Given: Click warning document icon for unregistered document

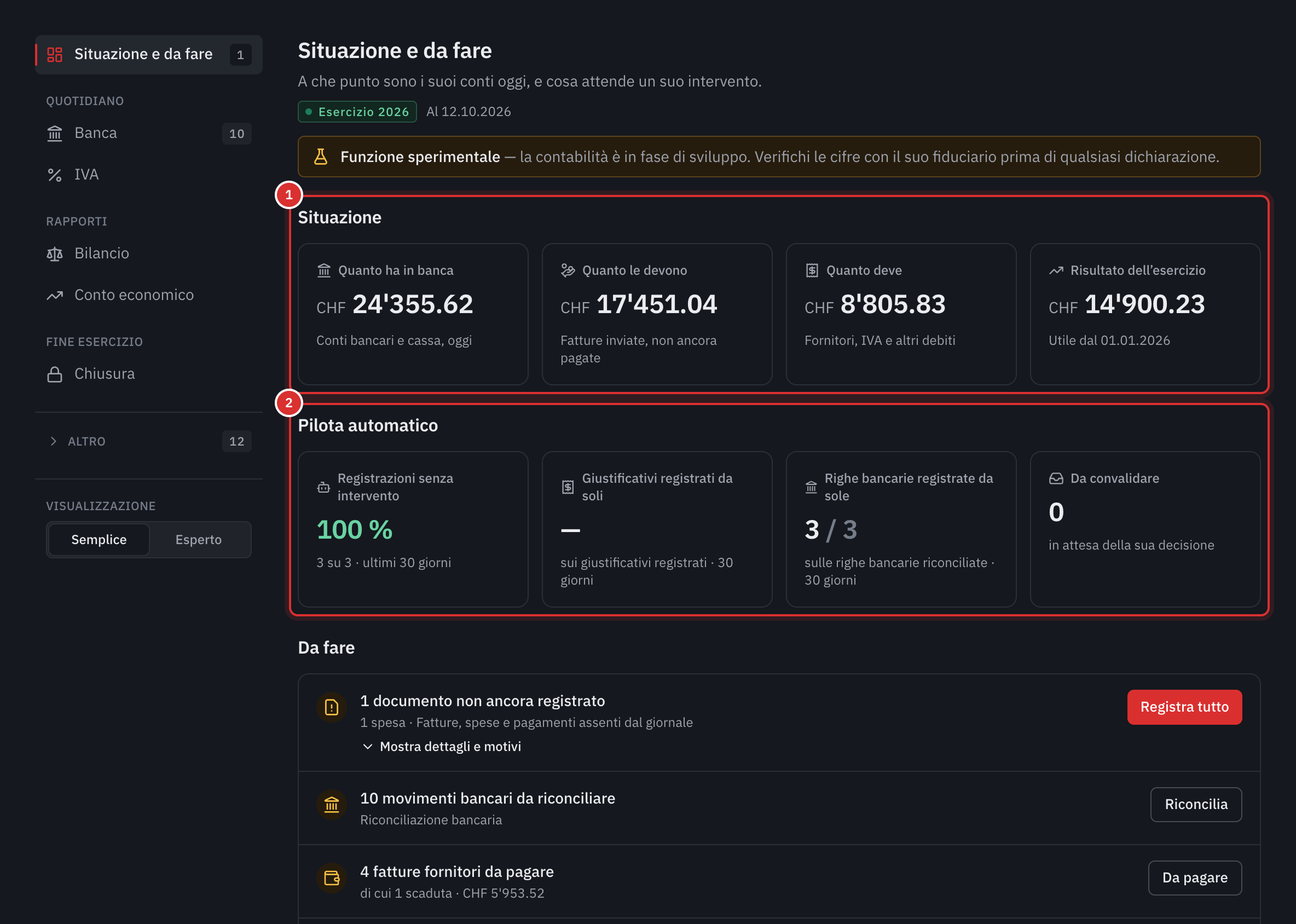Looking at the screenshot, I should pyautogui.click(x=332, y=707).
